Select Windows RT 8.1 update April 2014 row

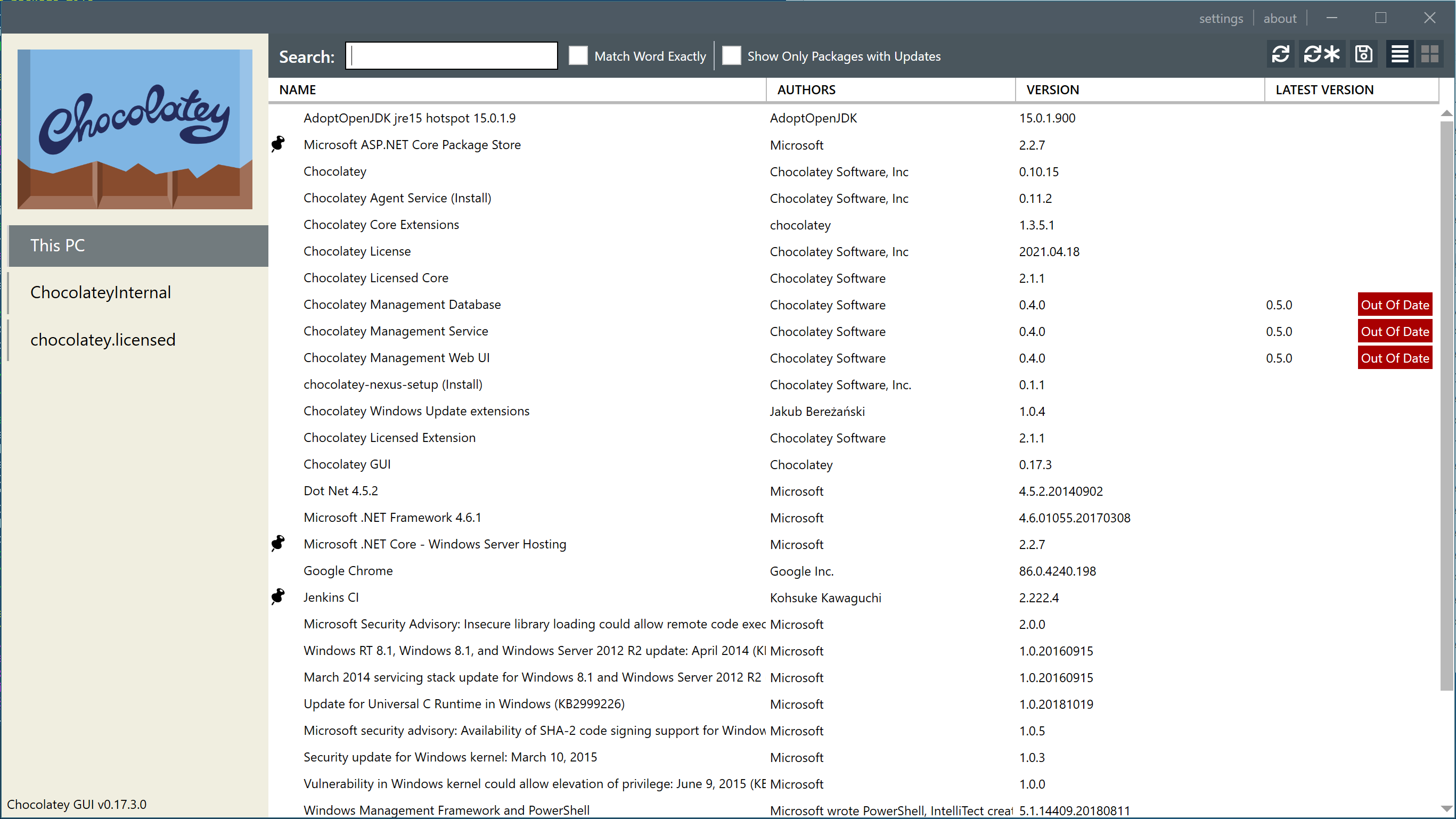[854, 651]
